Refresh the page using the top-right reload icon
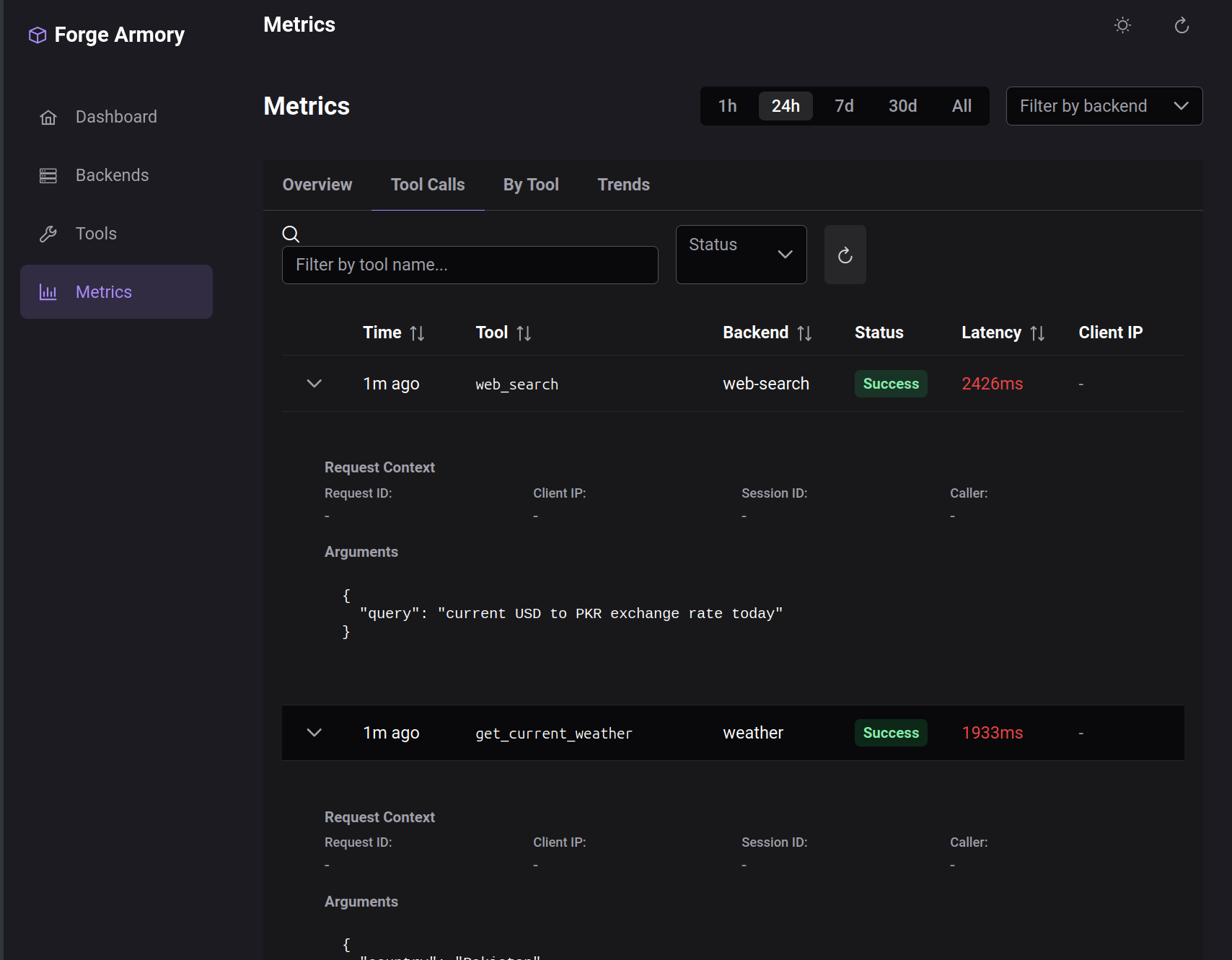Viewport: 1232px width, 960px height. [x=1181, y=25]
